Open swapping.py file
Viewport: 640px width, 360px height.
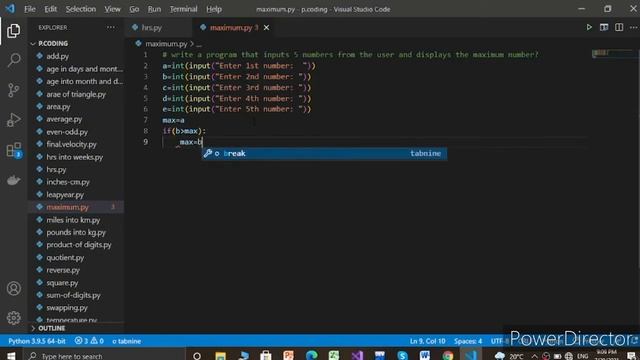click(x=67, y=308)
